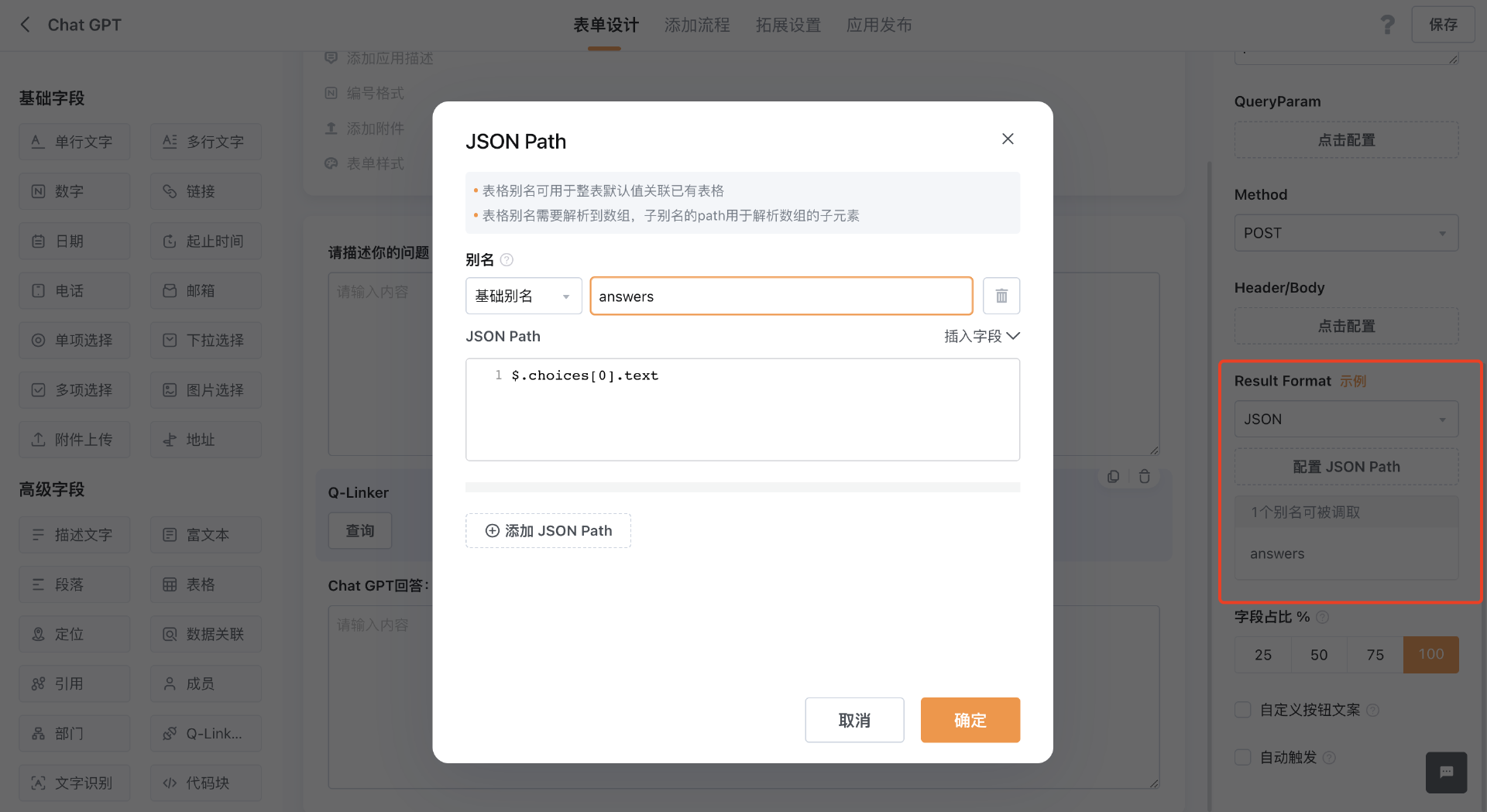Open the chat support widget icon
Screen dimensions: 1487x812
pyautogui.click(x=1446, y=772)
